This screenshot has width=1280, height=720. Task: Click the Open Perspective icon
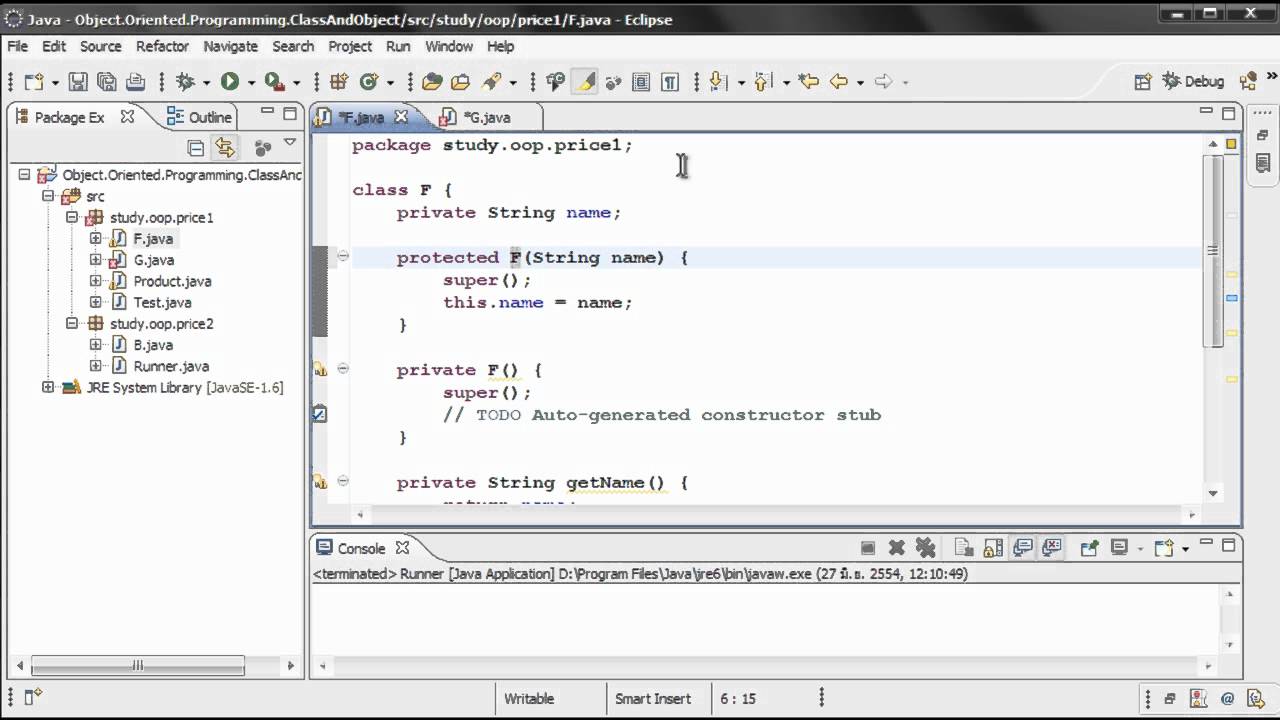click(x=1142, y=82)
